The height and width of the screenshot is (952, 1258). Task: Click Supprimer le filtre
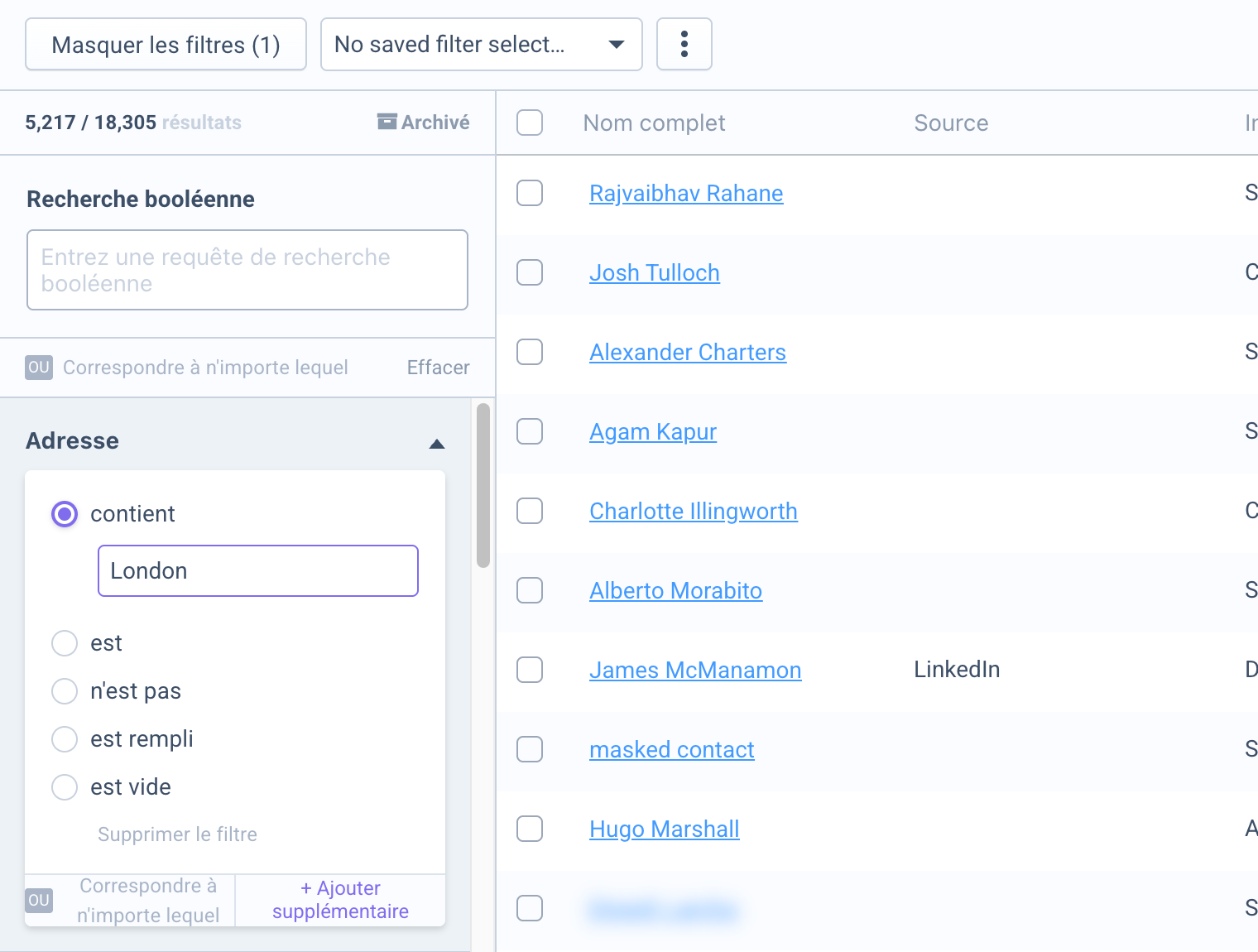177,834
